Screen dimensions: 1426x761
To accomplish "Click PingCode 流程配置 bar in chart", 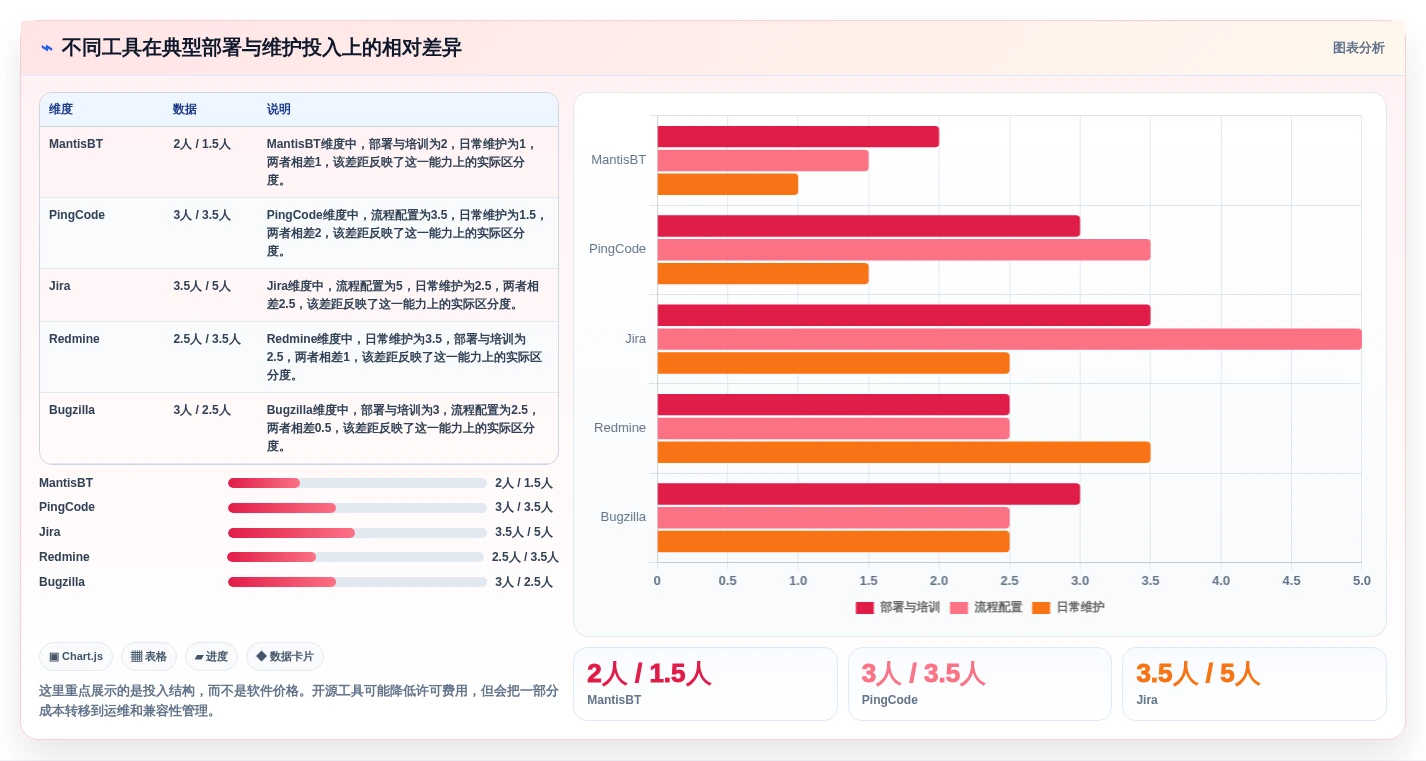I will pyautogui.click(x=904, y=250).
